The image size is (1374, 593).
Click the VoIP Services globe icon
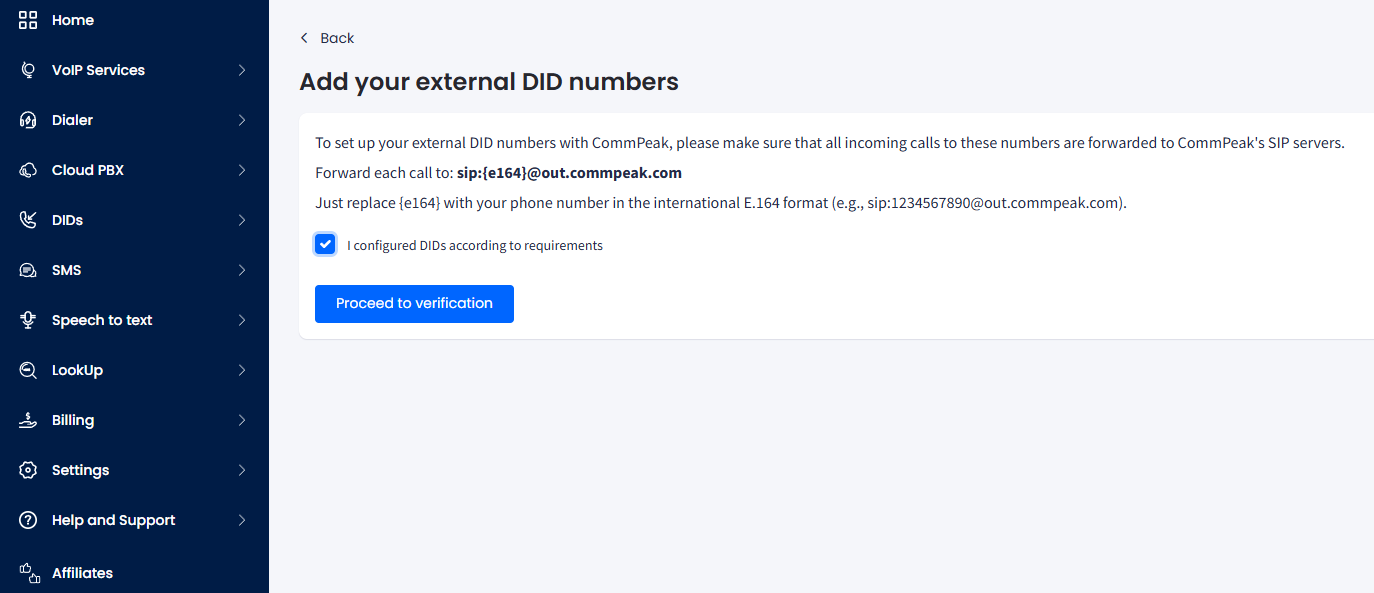[x=28, y=70]
